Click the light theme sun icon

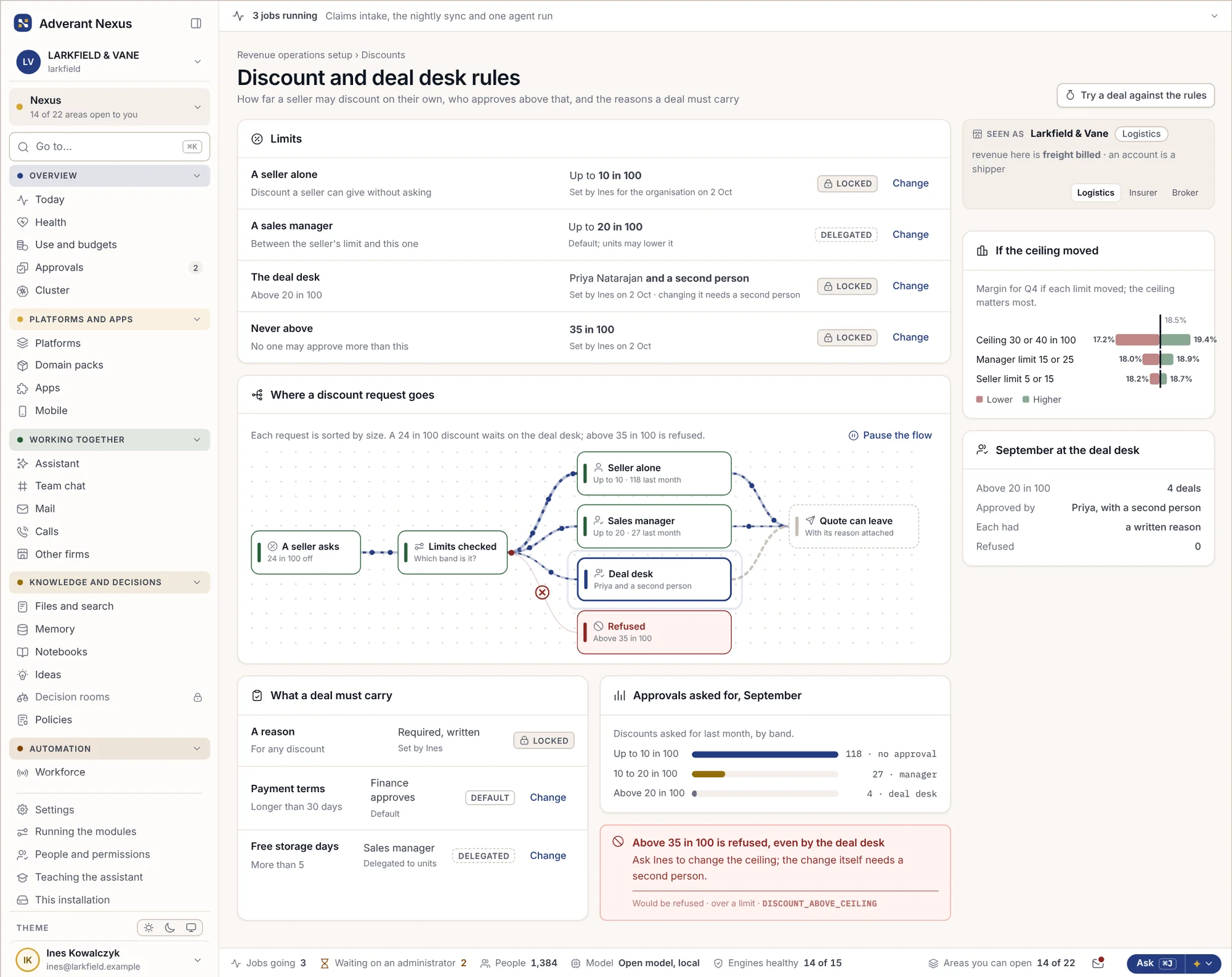pos(149,928)
